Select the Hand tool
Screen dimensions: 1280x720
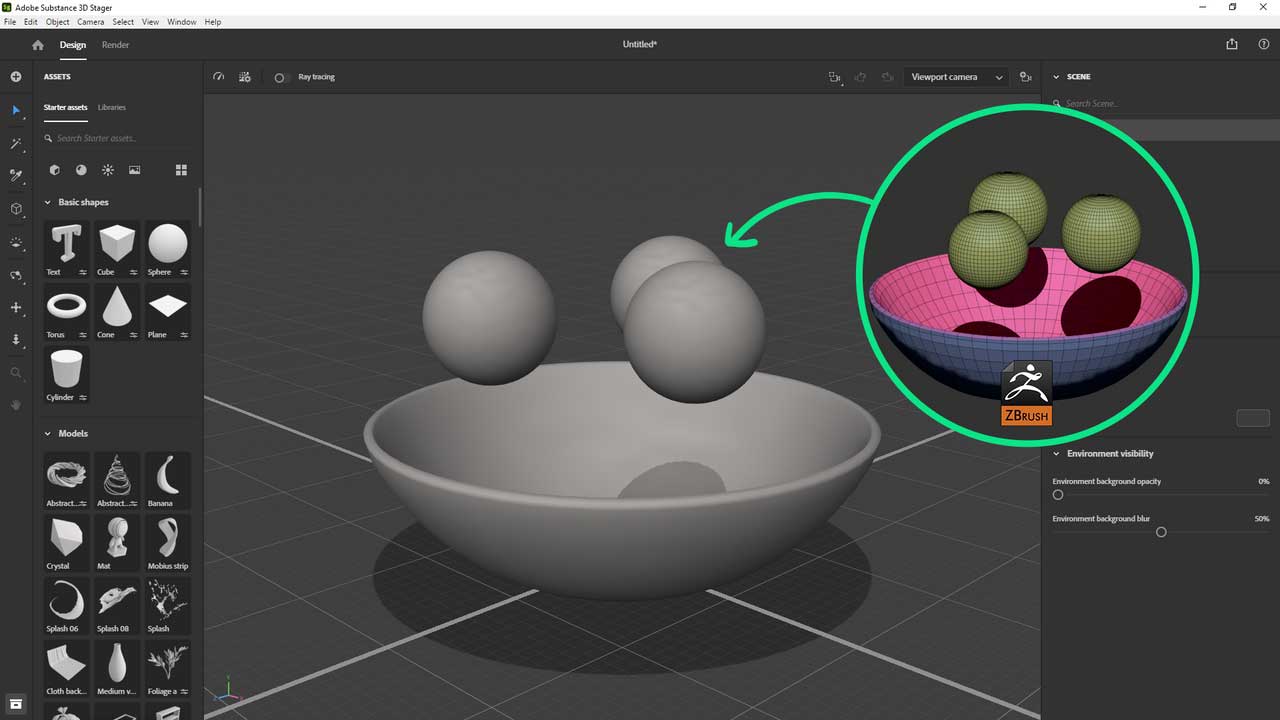(x=15, y=405)
